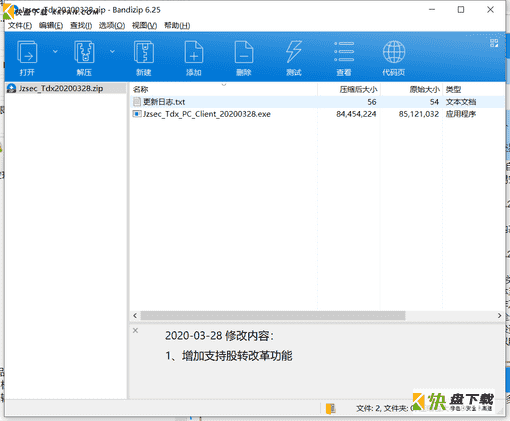Click the horizontal scrollbar thumb
This screenshot has width=510, height=421.
pos(273,315)
